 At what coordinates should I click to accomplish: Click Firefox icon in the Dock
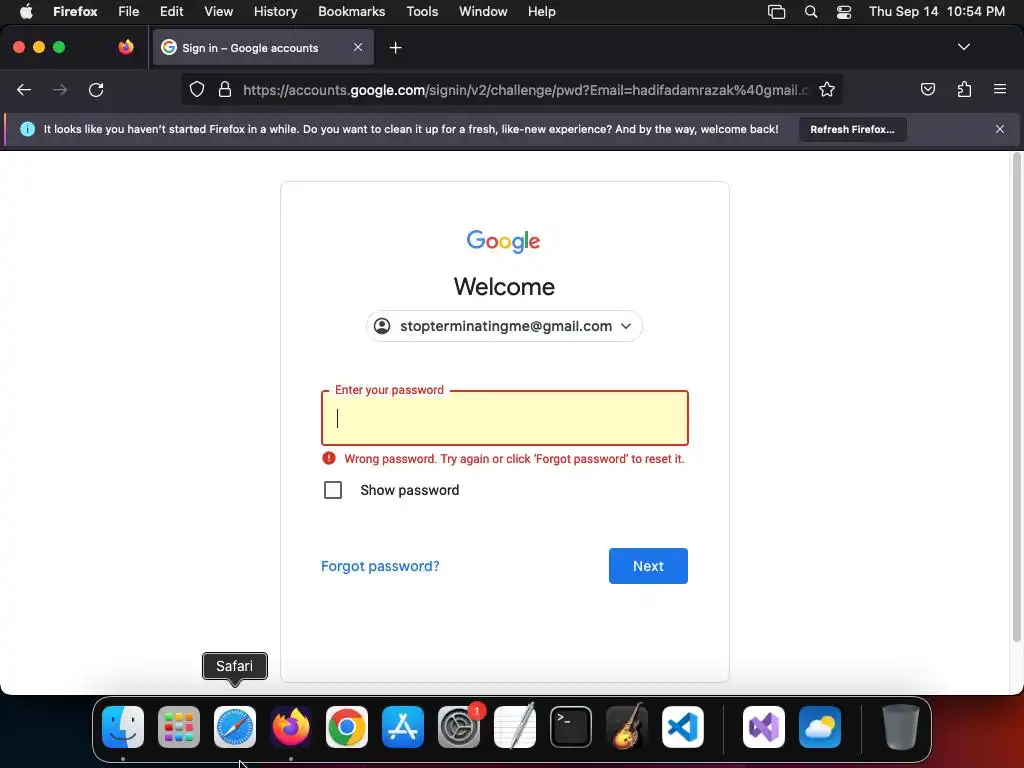[291, 726]
